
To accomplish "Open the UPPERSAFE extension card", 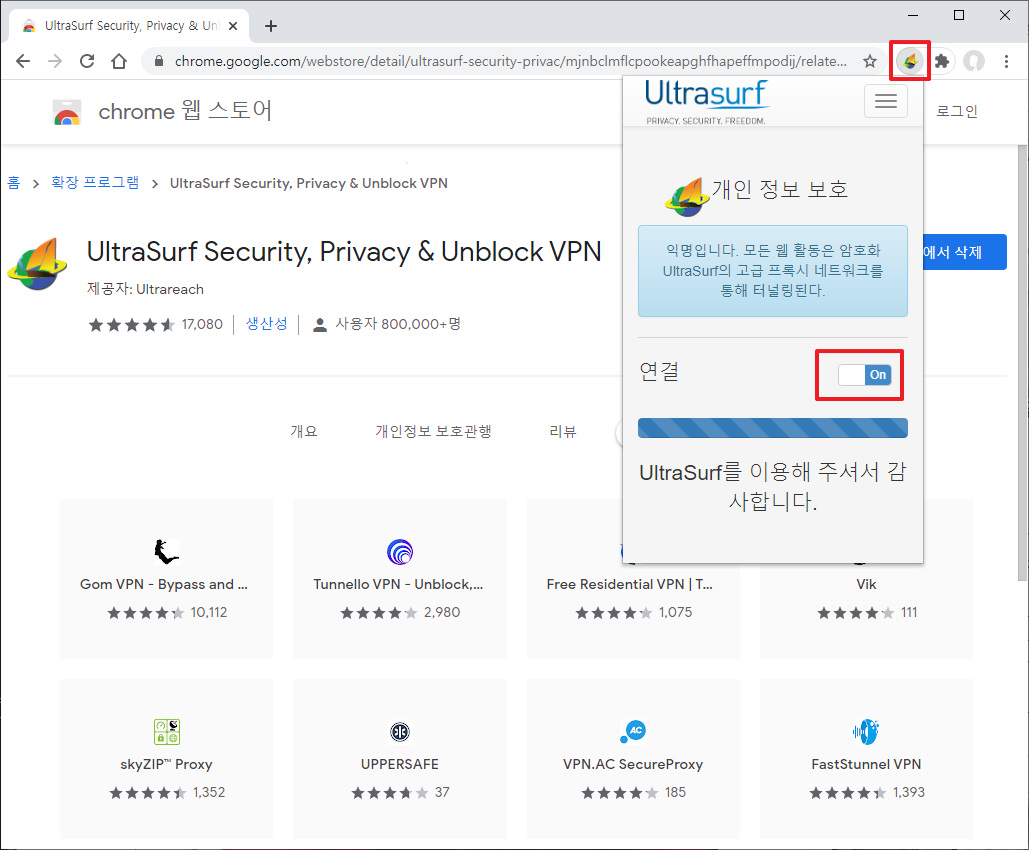I will 399,758.
